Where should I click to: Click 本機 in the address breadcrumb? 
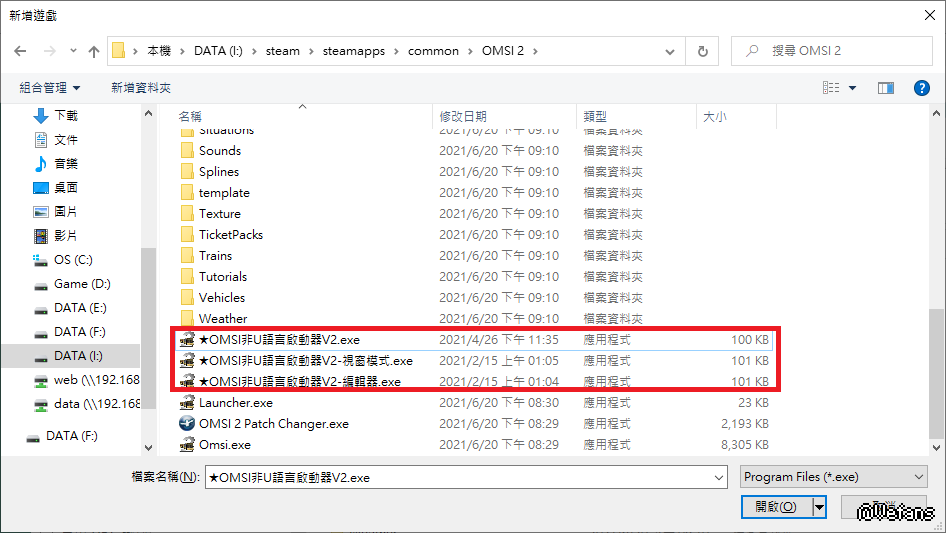pos(159,51)
